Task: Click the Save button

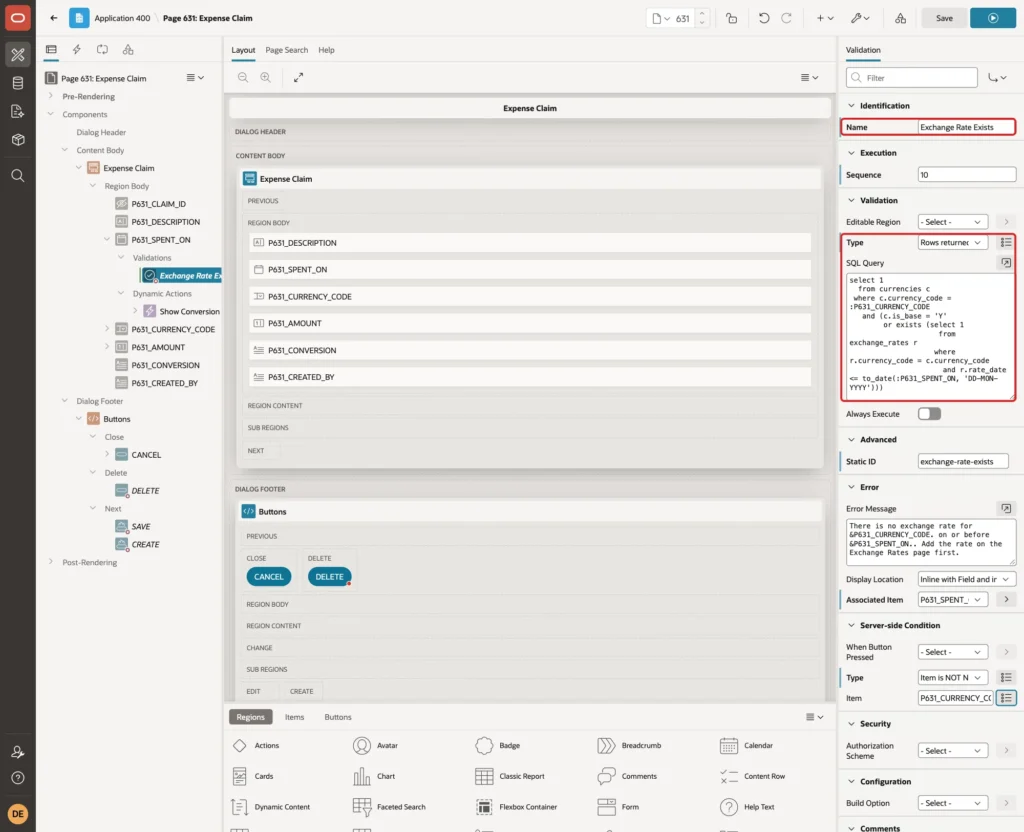Action: [944, 18]
